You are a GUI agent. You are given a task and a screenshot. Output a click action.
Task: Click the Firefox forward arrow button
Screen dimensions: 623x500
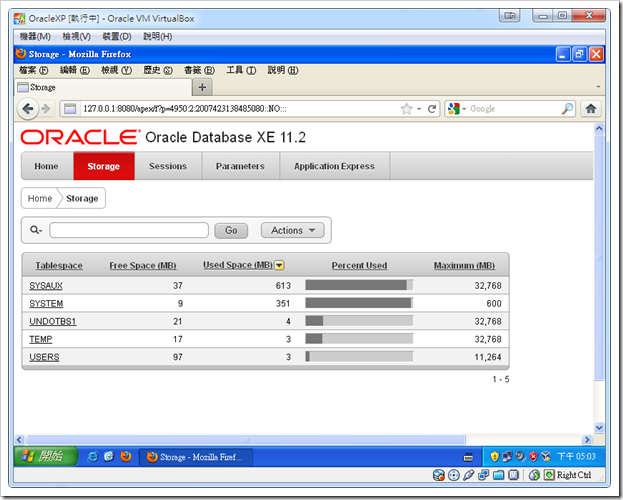46,109
